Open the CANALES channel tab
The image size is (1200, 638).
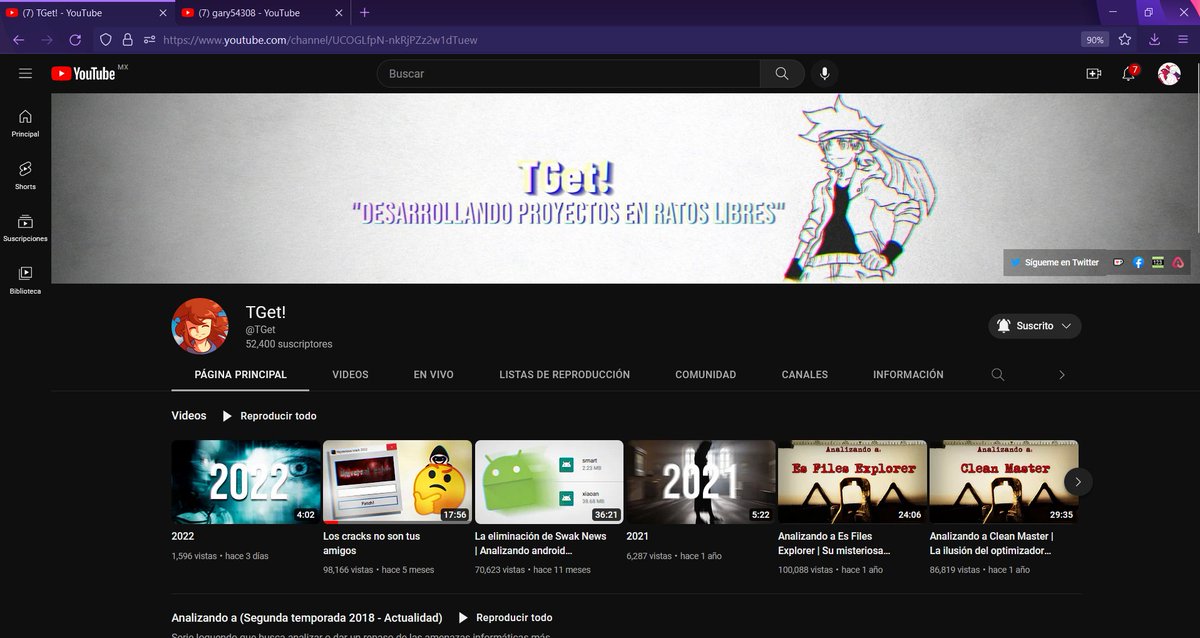[x=805, y=375]
